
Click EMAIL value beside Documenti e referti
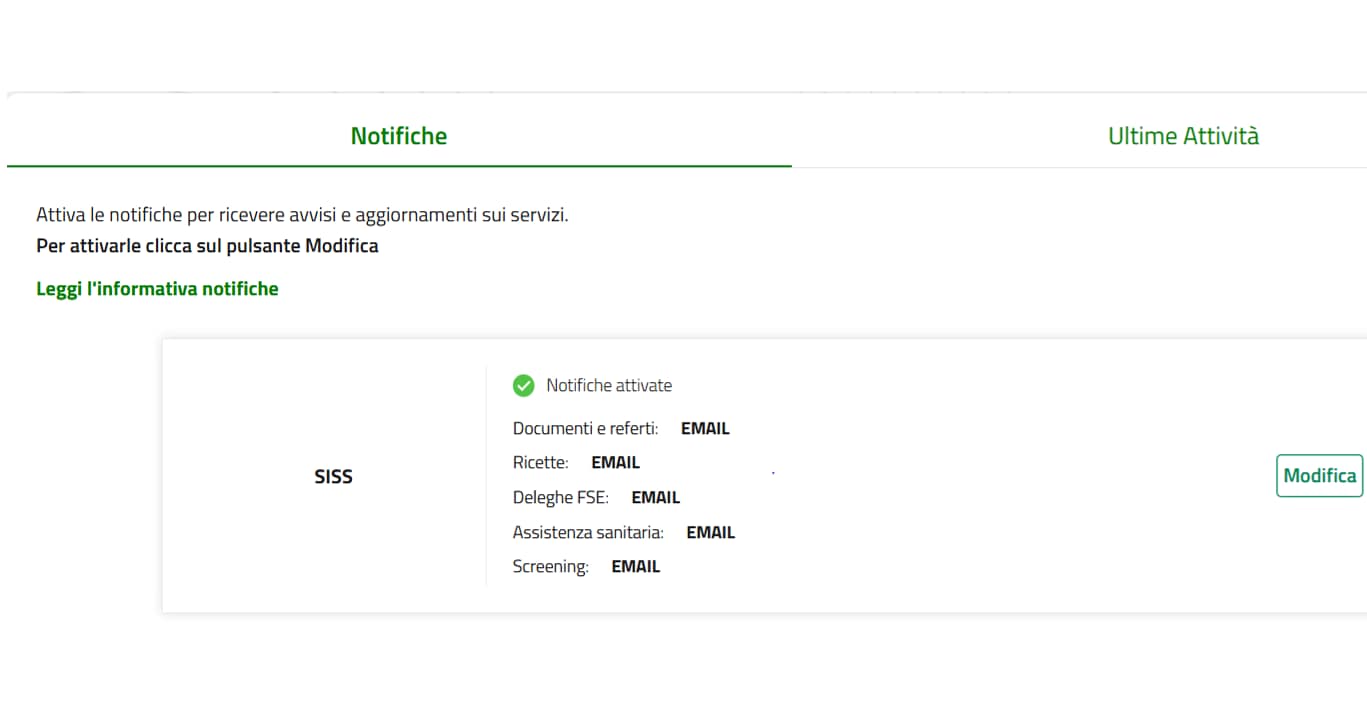(705, 429)
